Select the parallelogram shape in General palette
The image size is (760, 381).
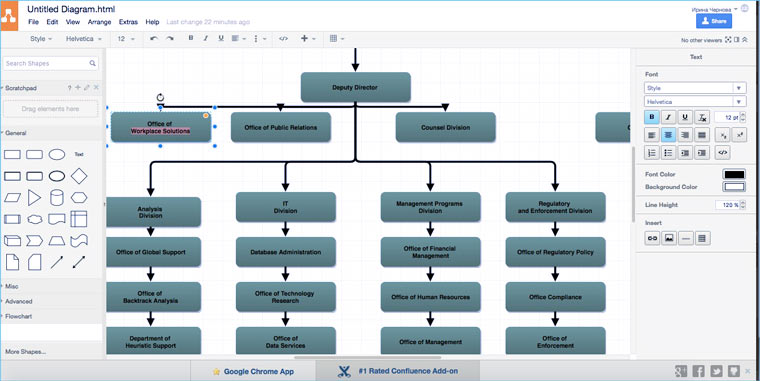12,197
